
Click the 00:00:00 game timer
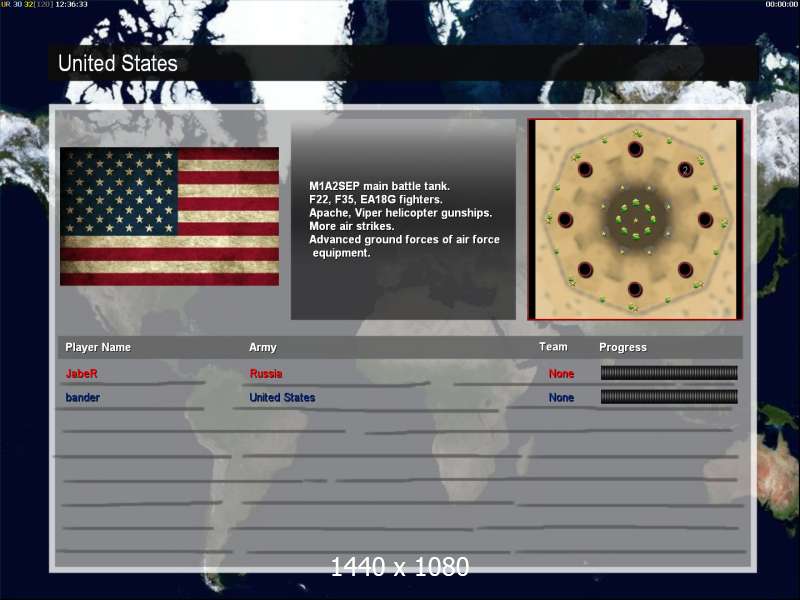[782, 4]
